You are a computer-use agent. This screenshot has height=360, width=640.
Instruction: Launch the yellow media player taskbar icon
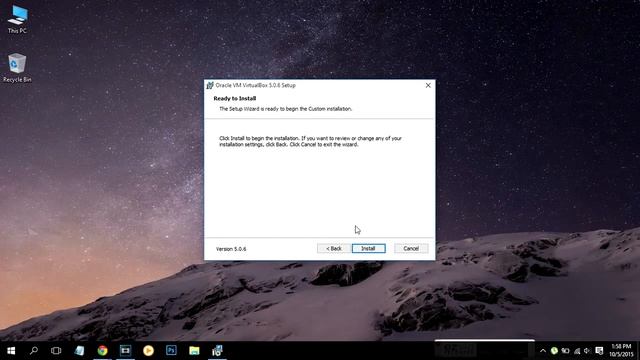tap(148, 351)
